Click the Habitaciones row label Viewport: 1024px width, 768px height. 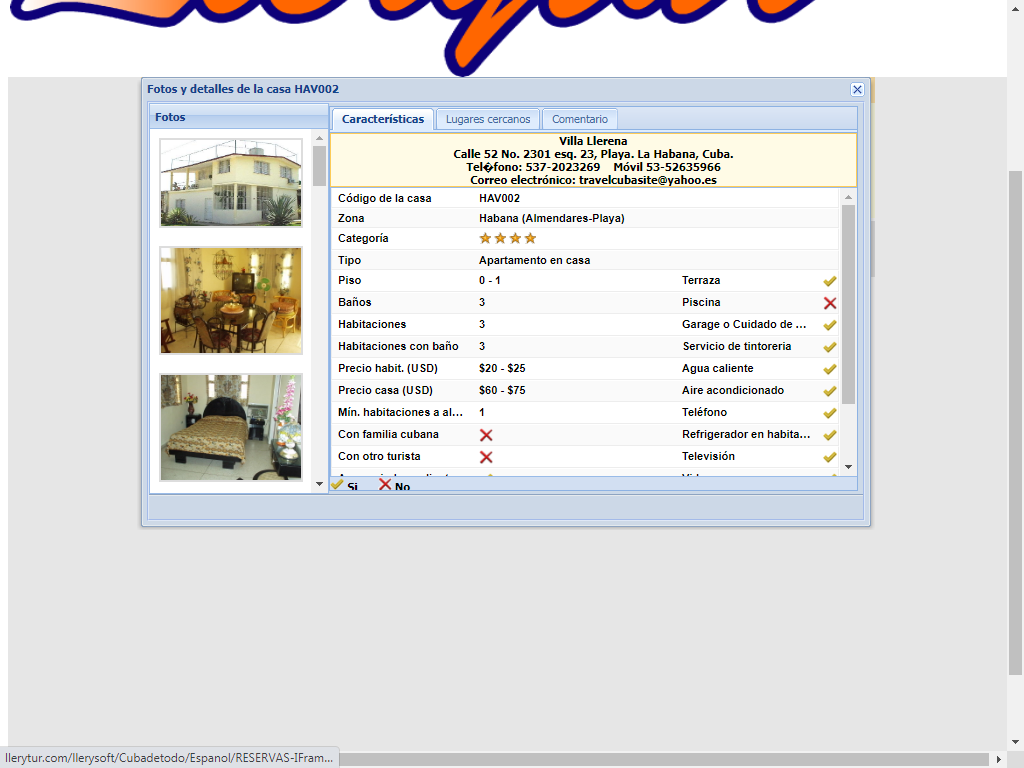pos(372,325)
